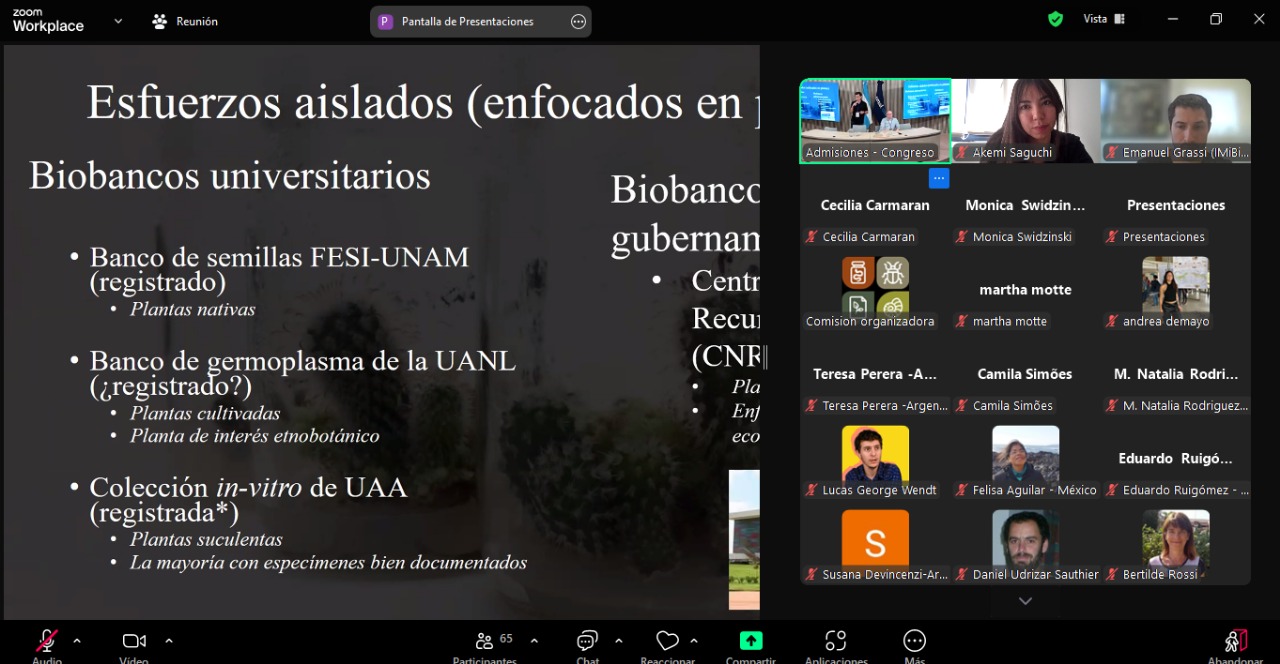Select the Pantalla de Presentaciones tab
Screen dimensions: 1280x664
(x=467, y=21)
